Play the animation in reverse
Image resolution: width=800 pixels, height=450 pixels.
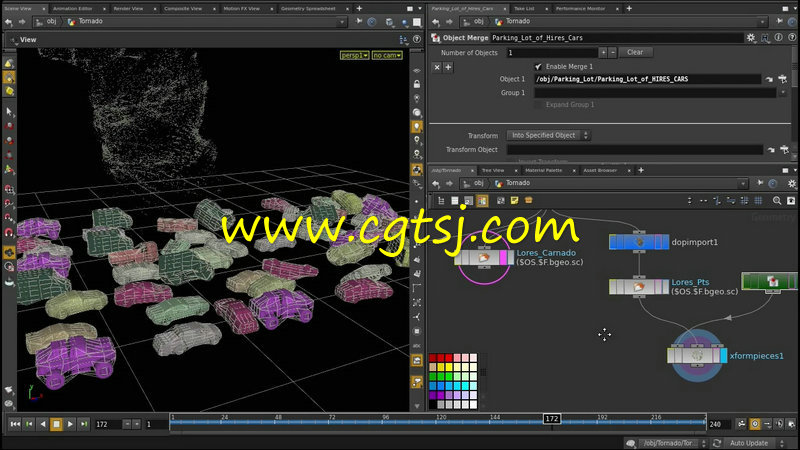(43, 424)
